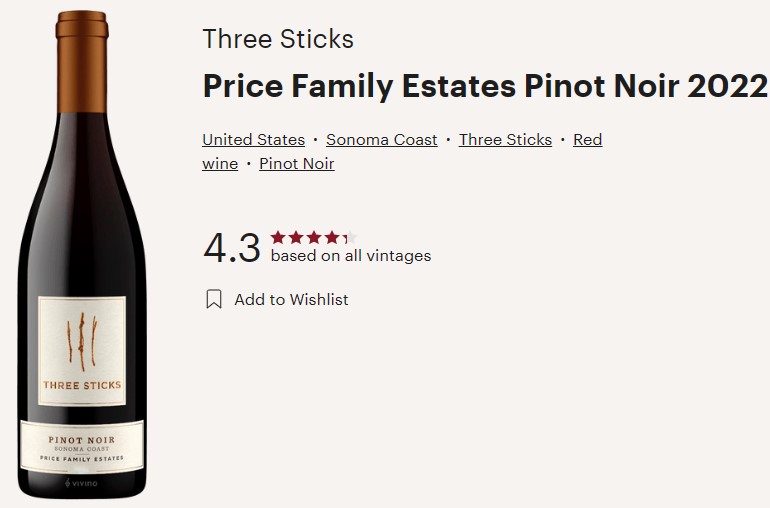Click the 4.3 rating number

(231, 248)
